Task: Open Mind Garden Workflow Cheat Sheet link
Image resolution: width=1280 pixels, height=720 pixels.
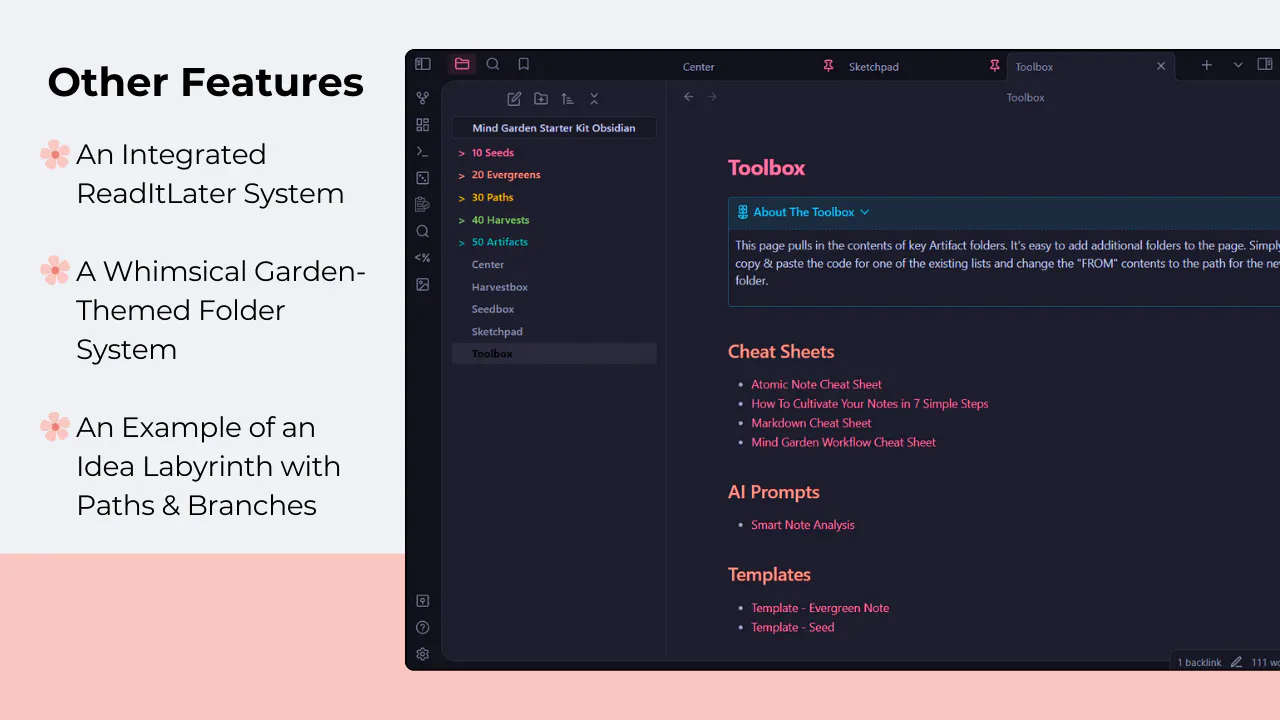Action: [x=843, y=442]
